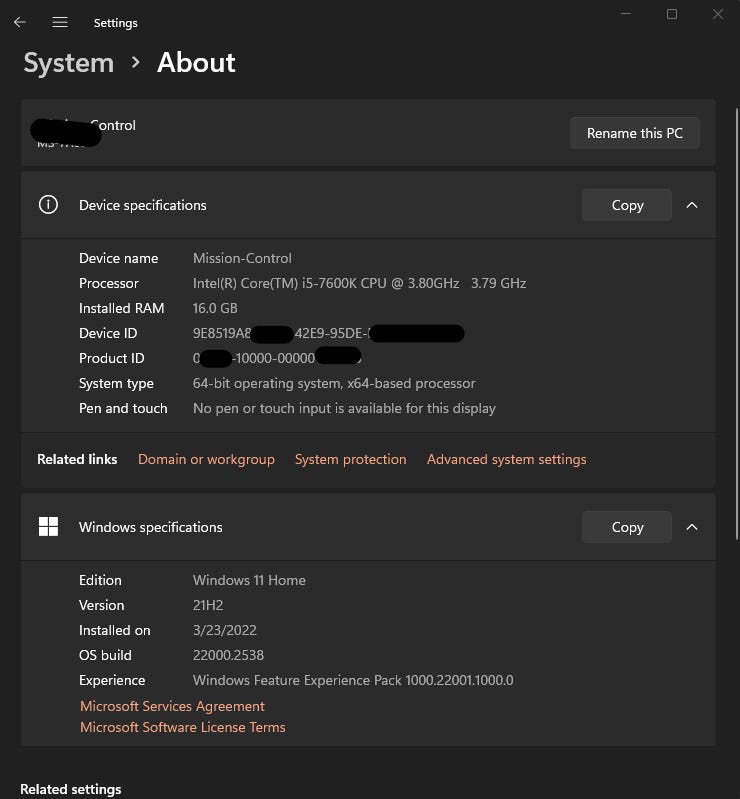Copy the Device specifications

627,205
